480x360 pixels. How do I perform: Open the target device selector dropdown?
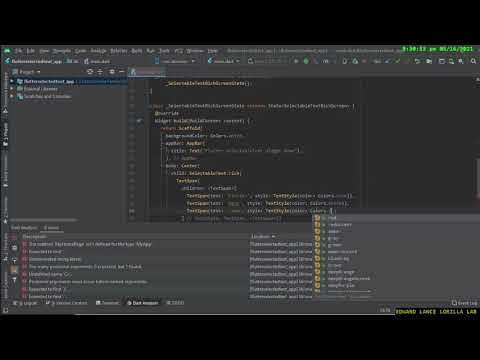[175, 61]
